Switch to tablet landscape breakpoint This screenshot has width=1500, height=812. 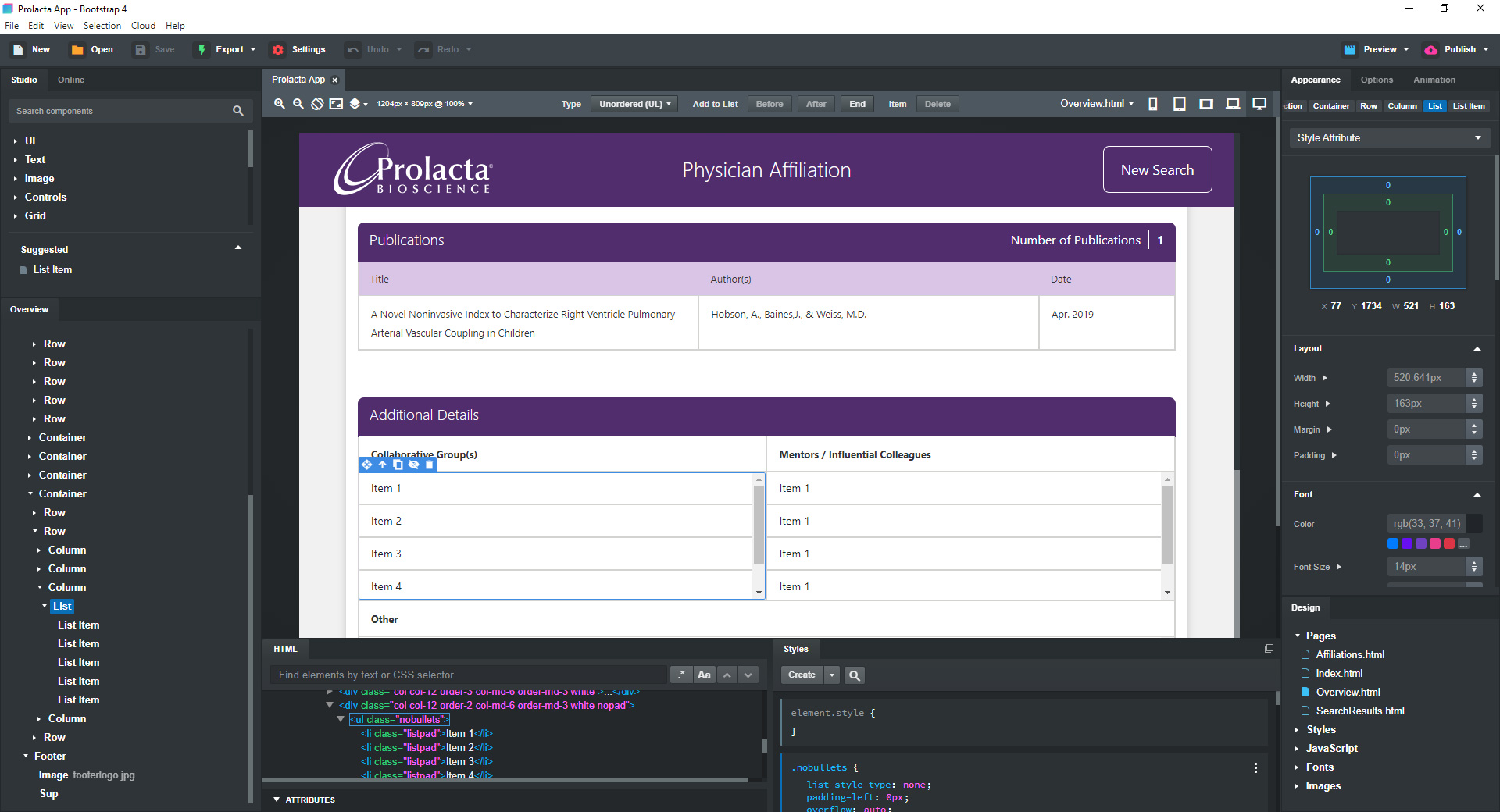pos(1206,104)
